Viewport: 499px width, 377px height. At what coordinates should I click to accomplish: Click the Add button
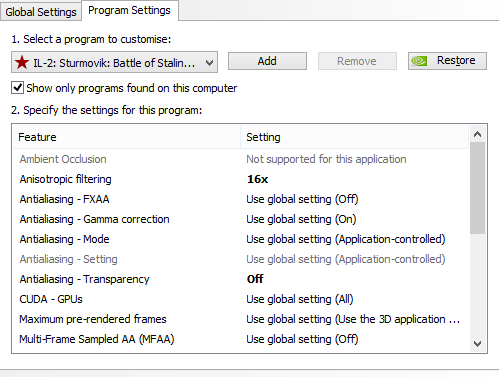tap(267, 61)
